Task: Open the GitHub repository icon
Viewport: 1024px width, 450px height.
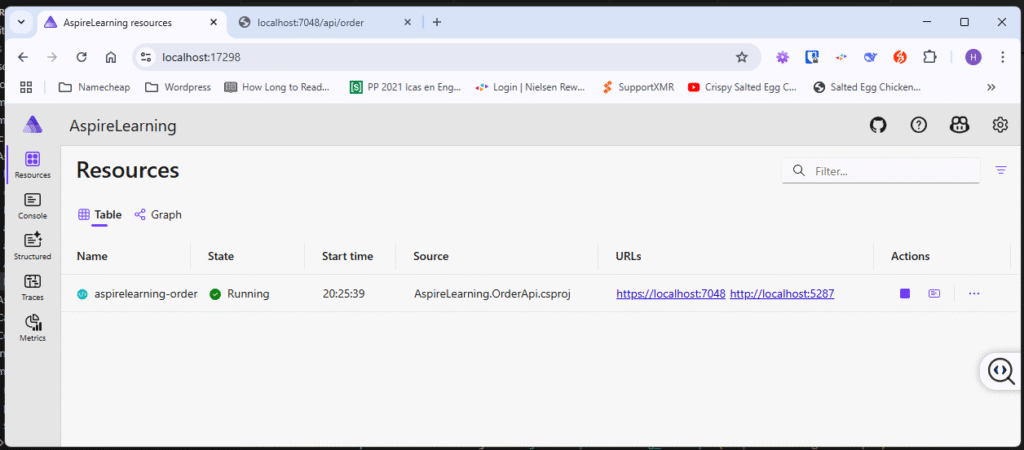Action: pos(878,125)
